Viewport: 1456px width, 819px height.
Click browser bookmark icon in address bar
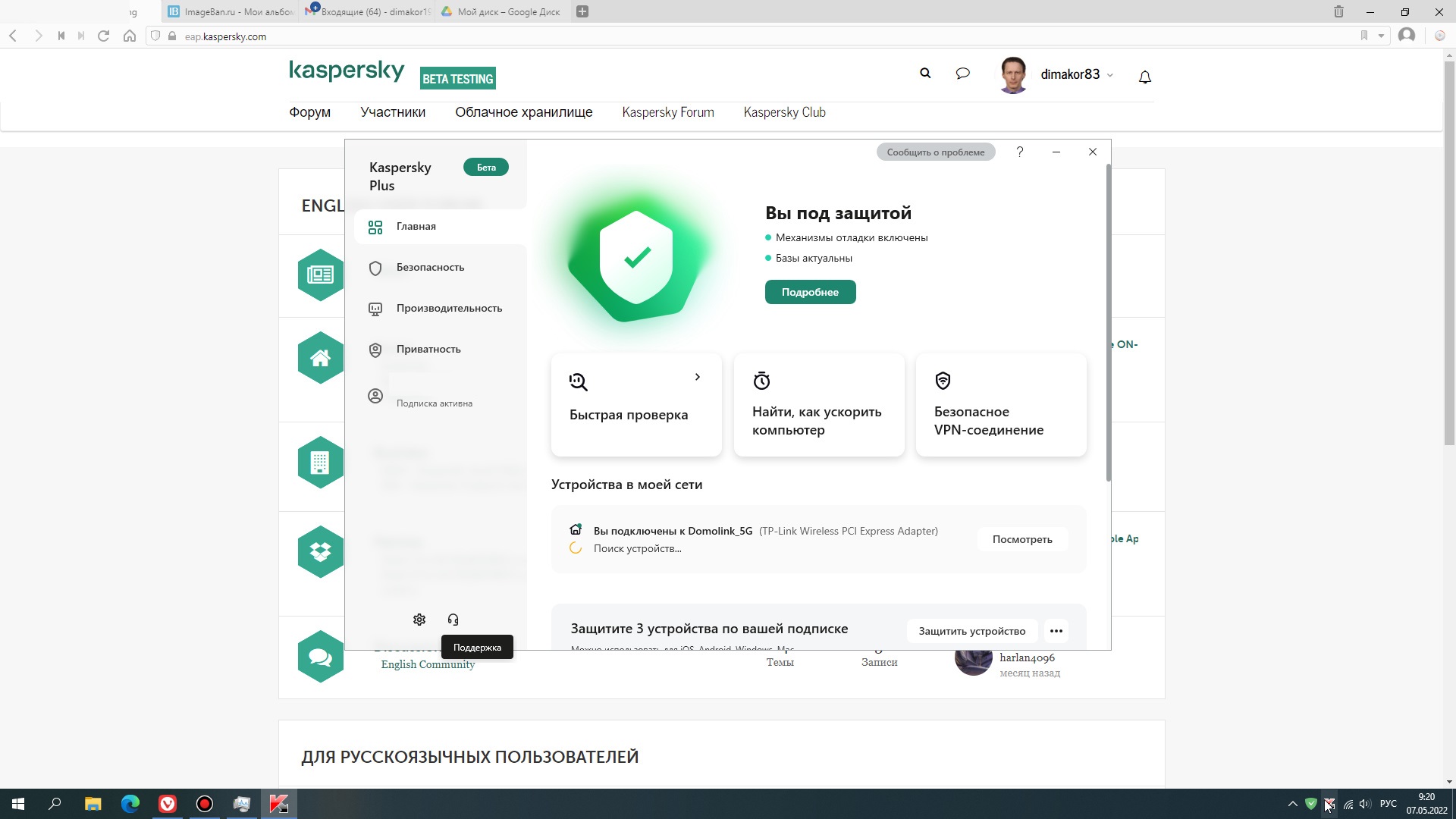pos(1363,36)
